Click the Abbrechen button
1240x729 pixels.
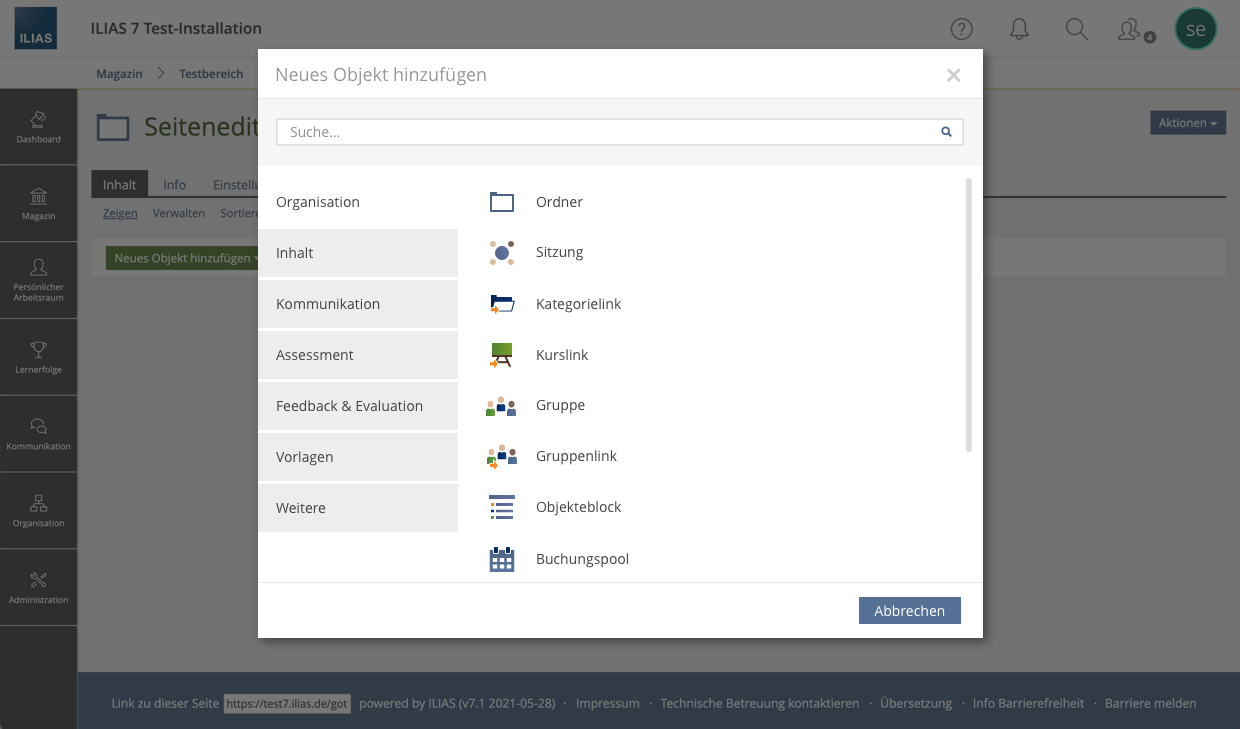coord(909,610)
